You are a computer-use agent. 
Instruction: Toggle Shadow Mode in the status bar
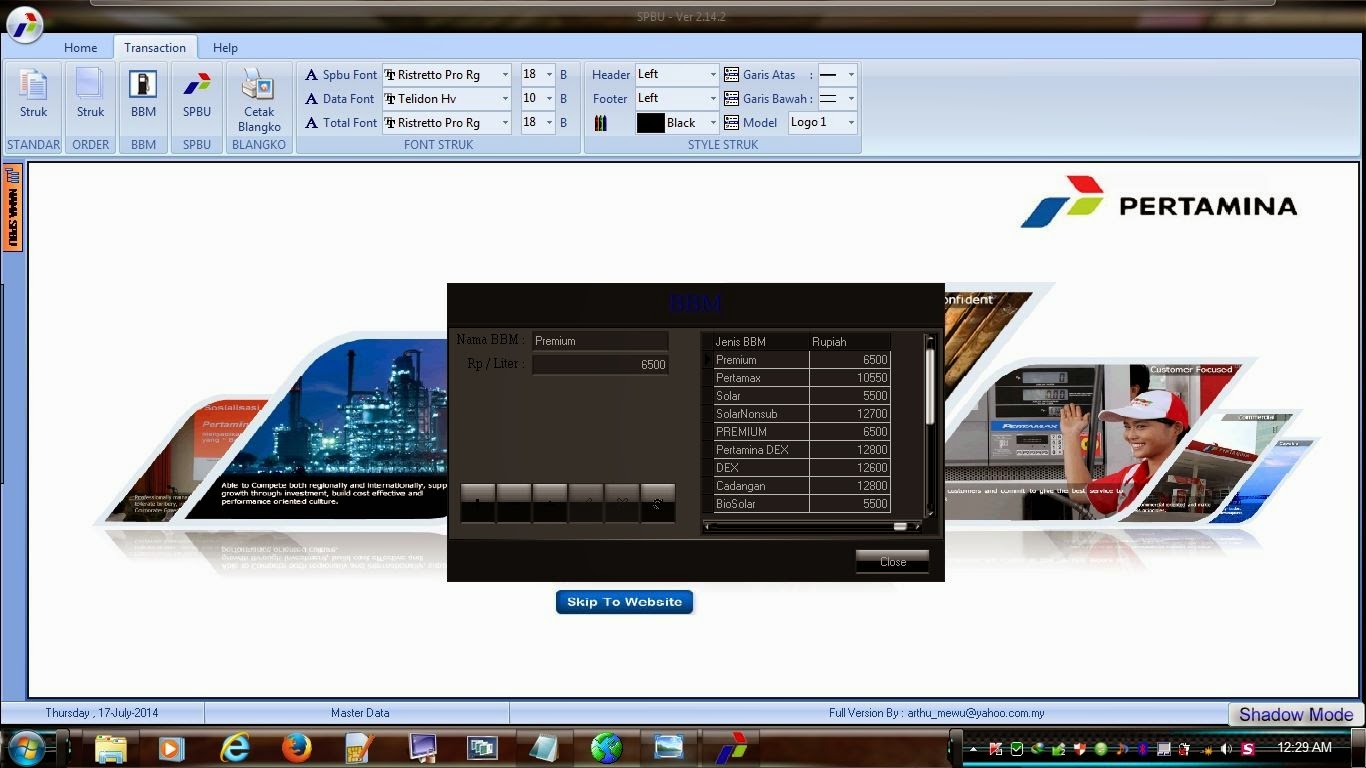coord(1296,714)
